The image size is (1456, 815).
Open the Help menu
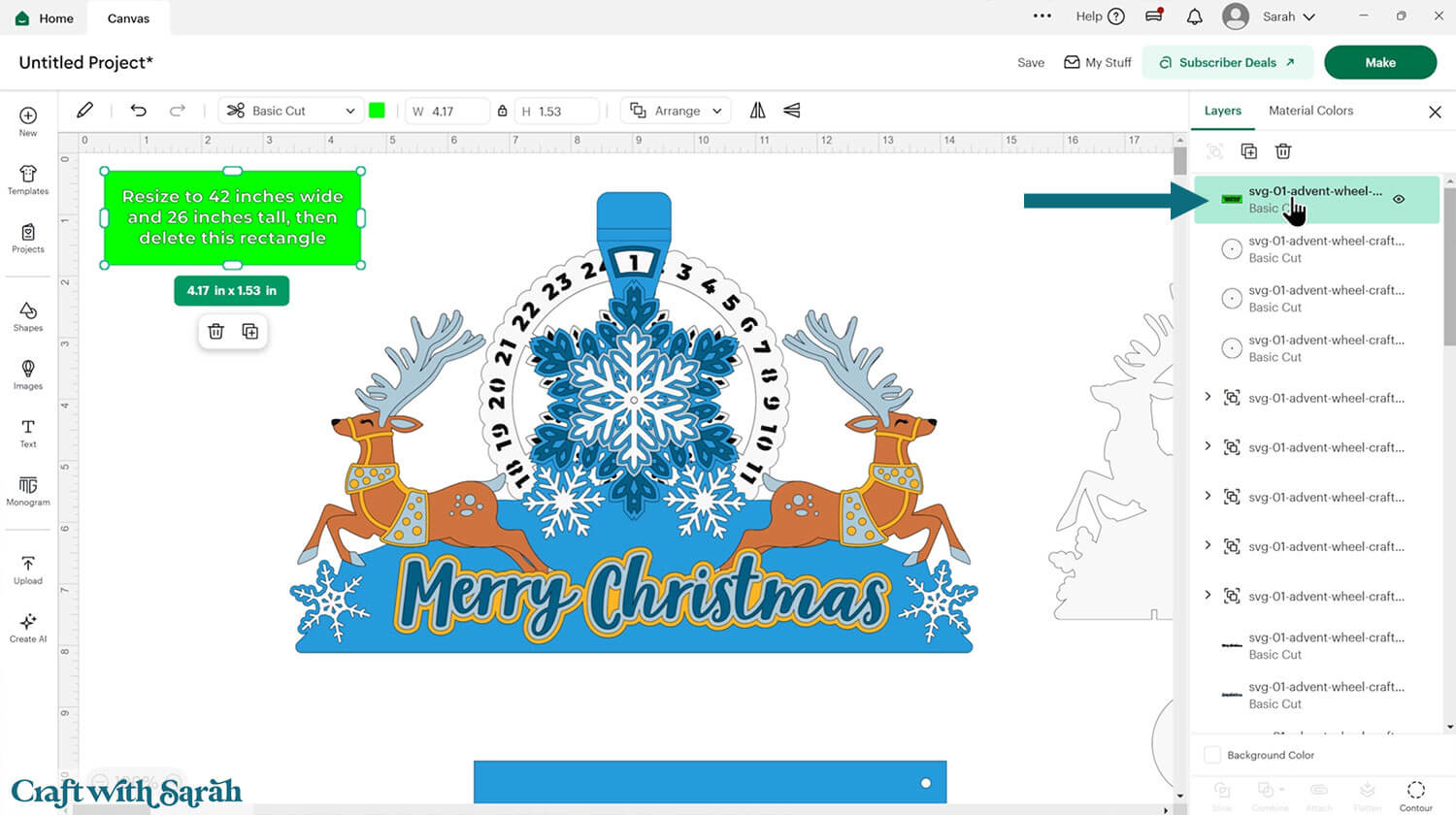1100,16
